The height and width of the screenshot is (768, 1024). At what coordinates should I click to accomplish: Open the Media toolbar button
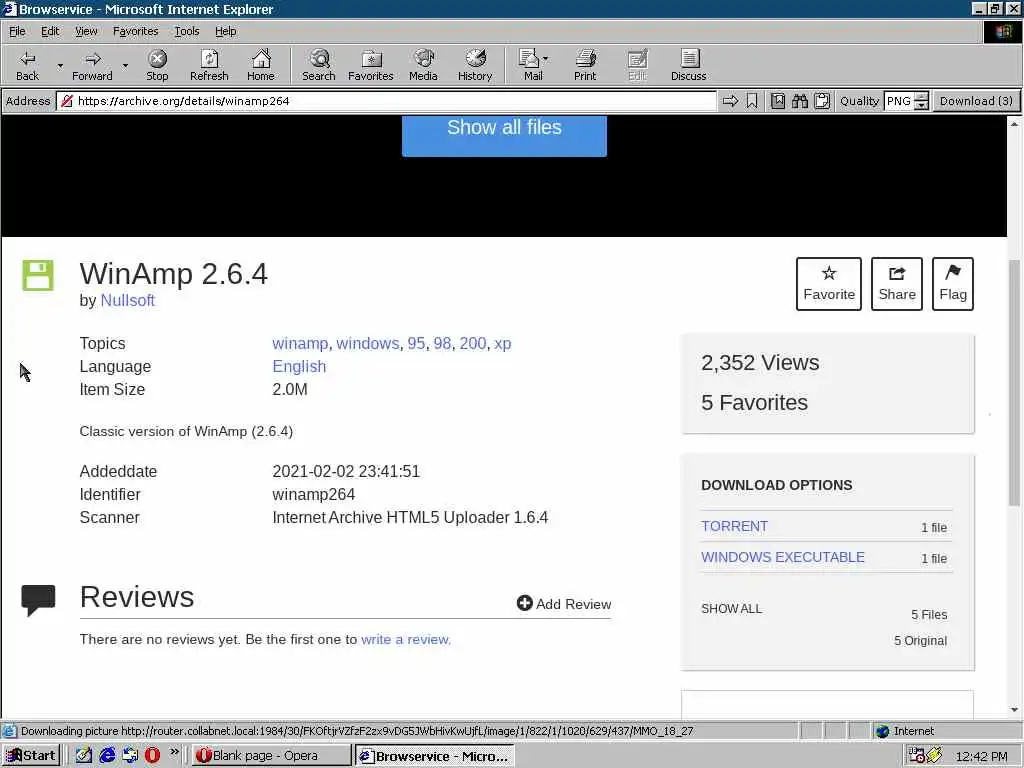click(423, 65)
